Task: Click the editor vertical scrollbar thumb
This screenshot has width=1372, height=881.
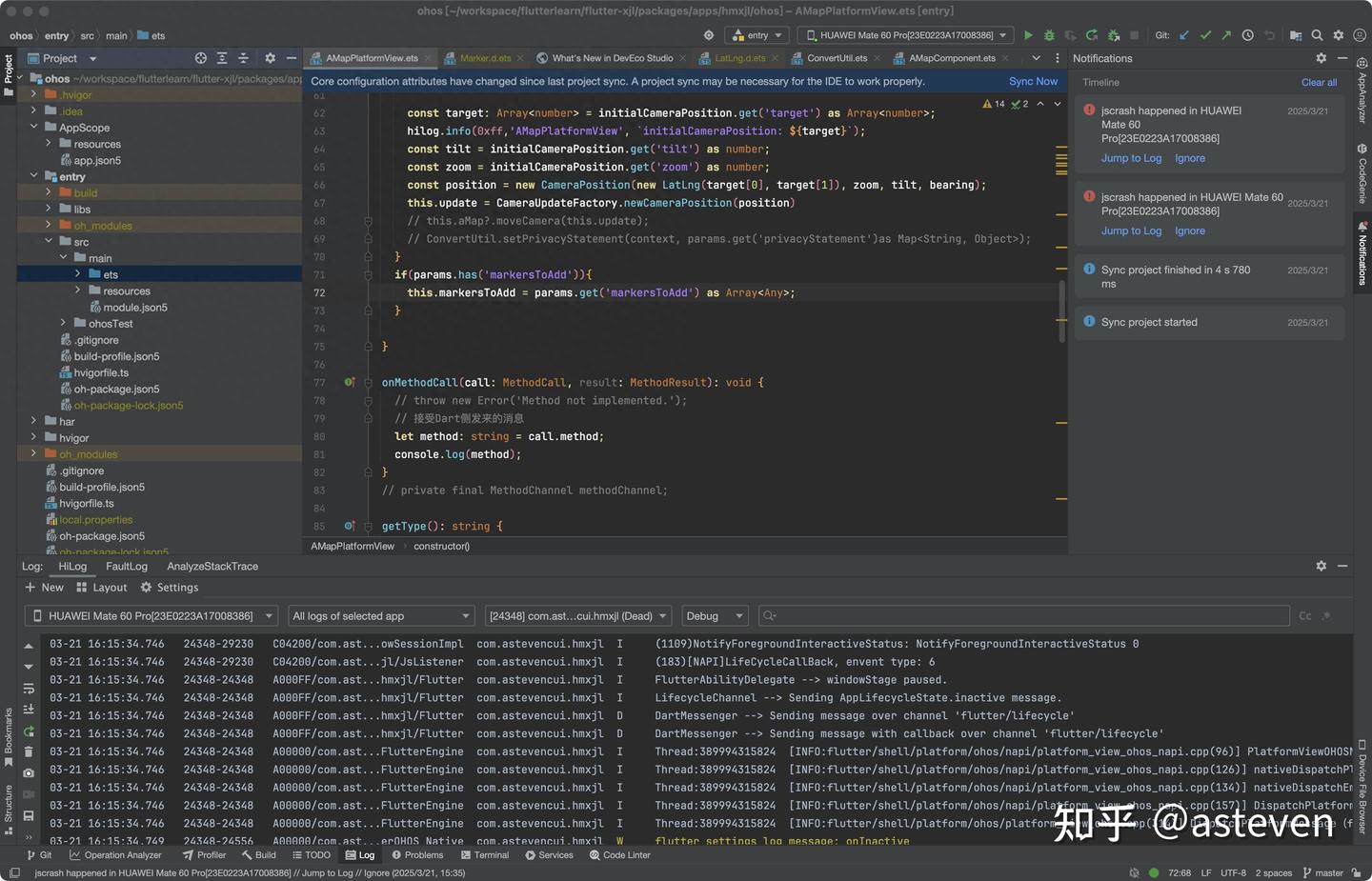Action: click(1061, 311)
